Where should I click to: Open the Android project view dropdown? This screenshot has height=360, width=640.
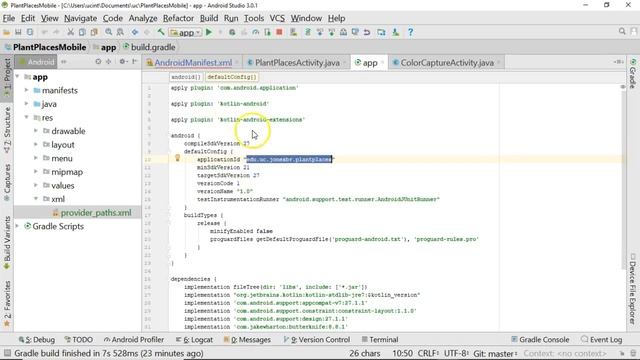pyautogui.click(x=36, y=62)
